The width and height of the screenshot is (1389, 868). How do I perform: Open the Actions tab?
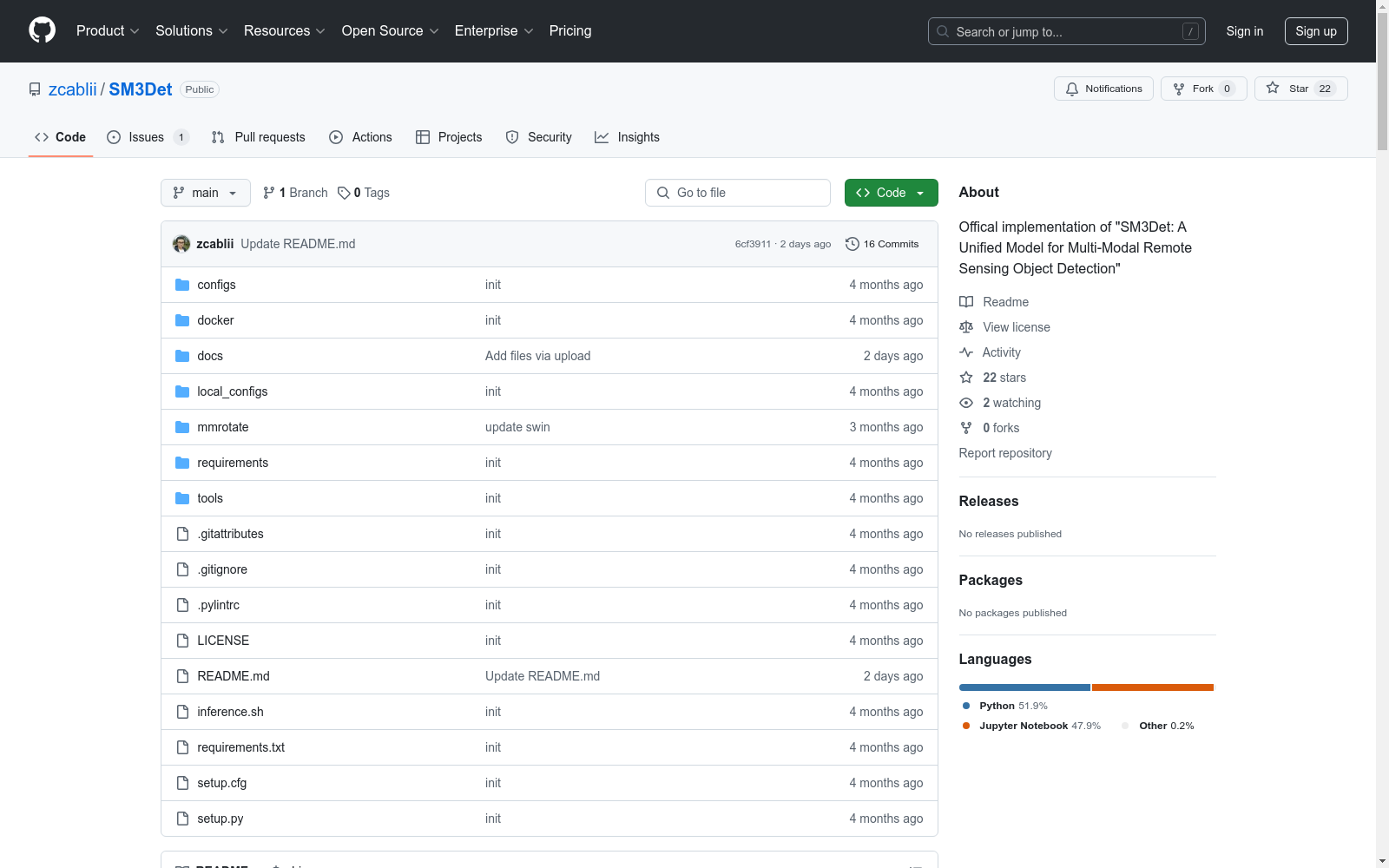click(x=360, y=137)
